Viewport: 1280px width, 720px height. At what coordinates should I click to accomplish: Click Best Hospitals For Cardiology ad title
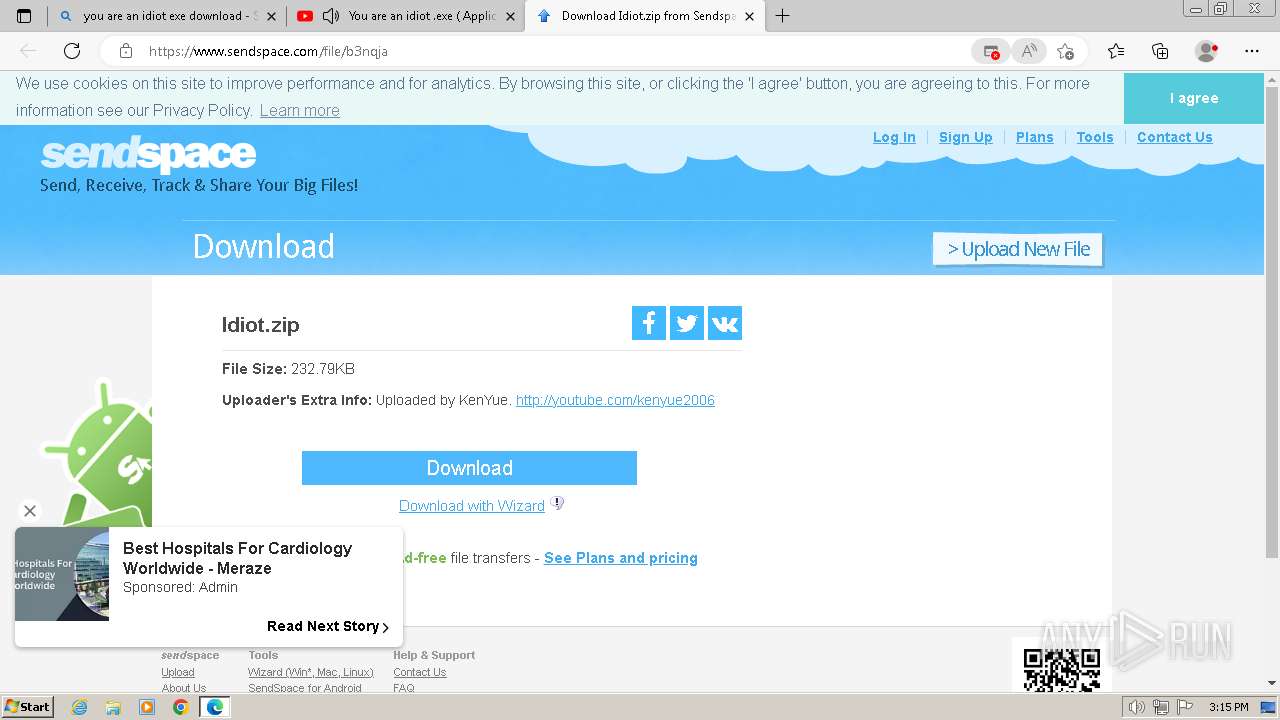(x=238, y=558)
